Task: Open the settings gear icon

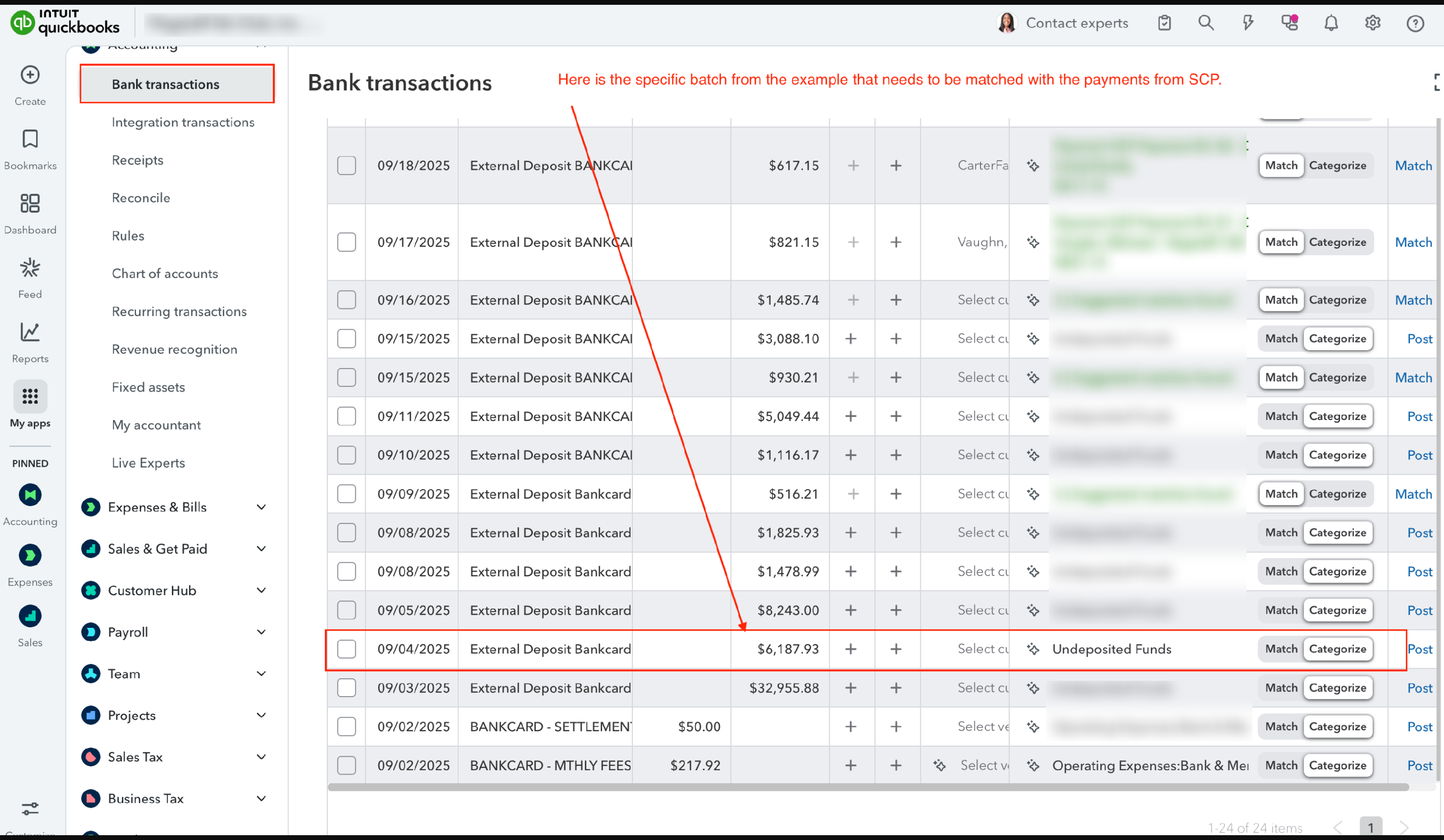Action: pyautogui.click(x=1372, y=23)
